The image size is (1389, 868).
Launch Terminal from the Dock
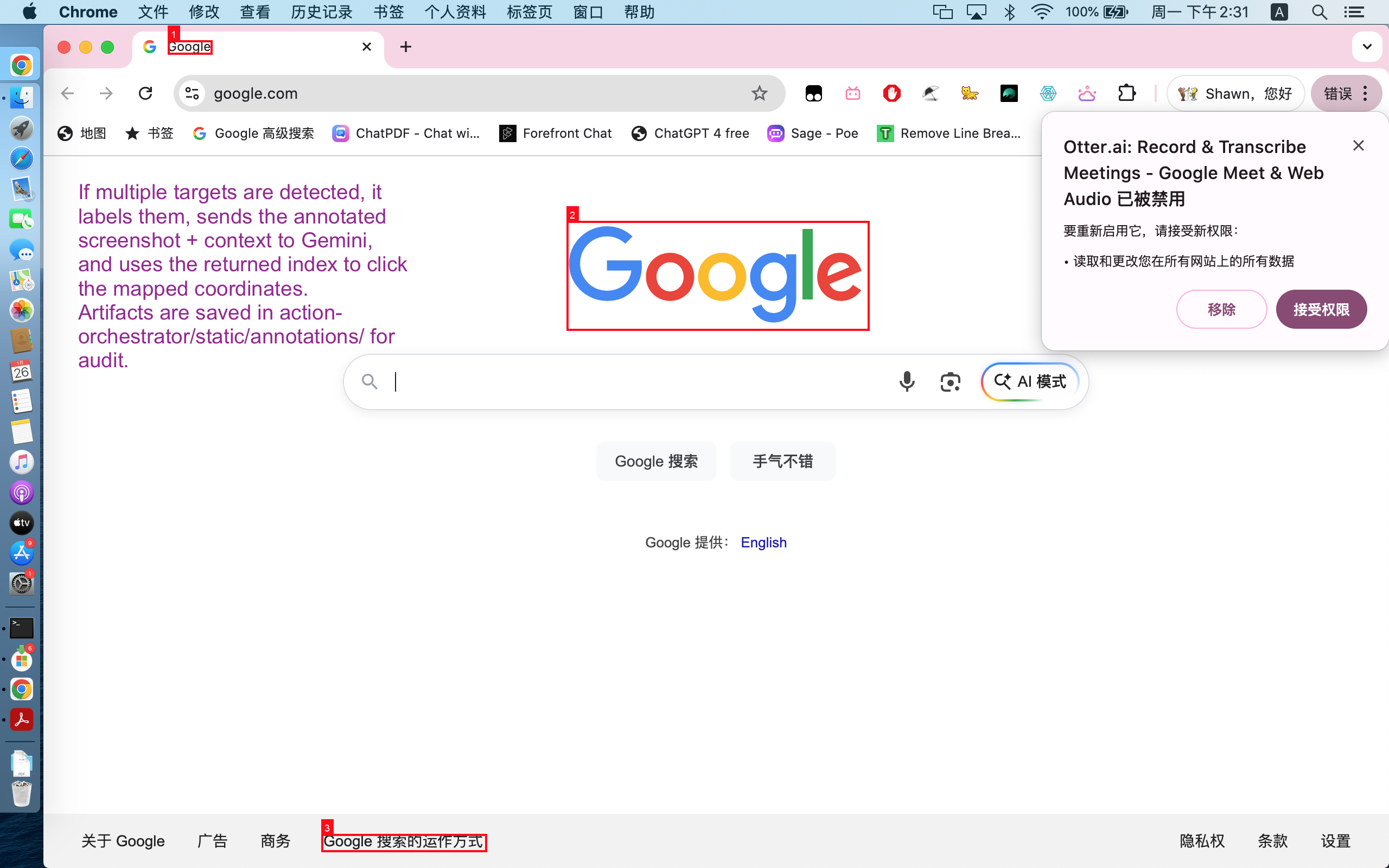pos(21,628)
